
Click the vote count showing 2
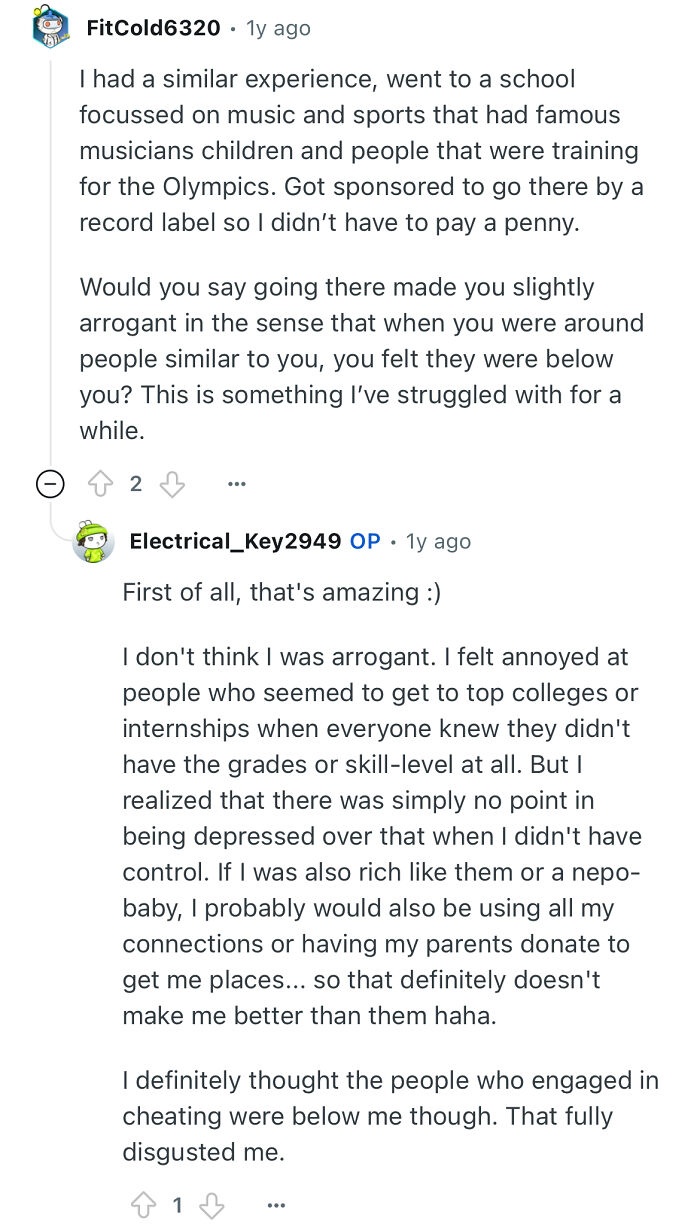click(x=135, y=483)
